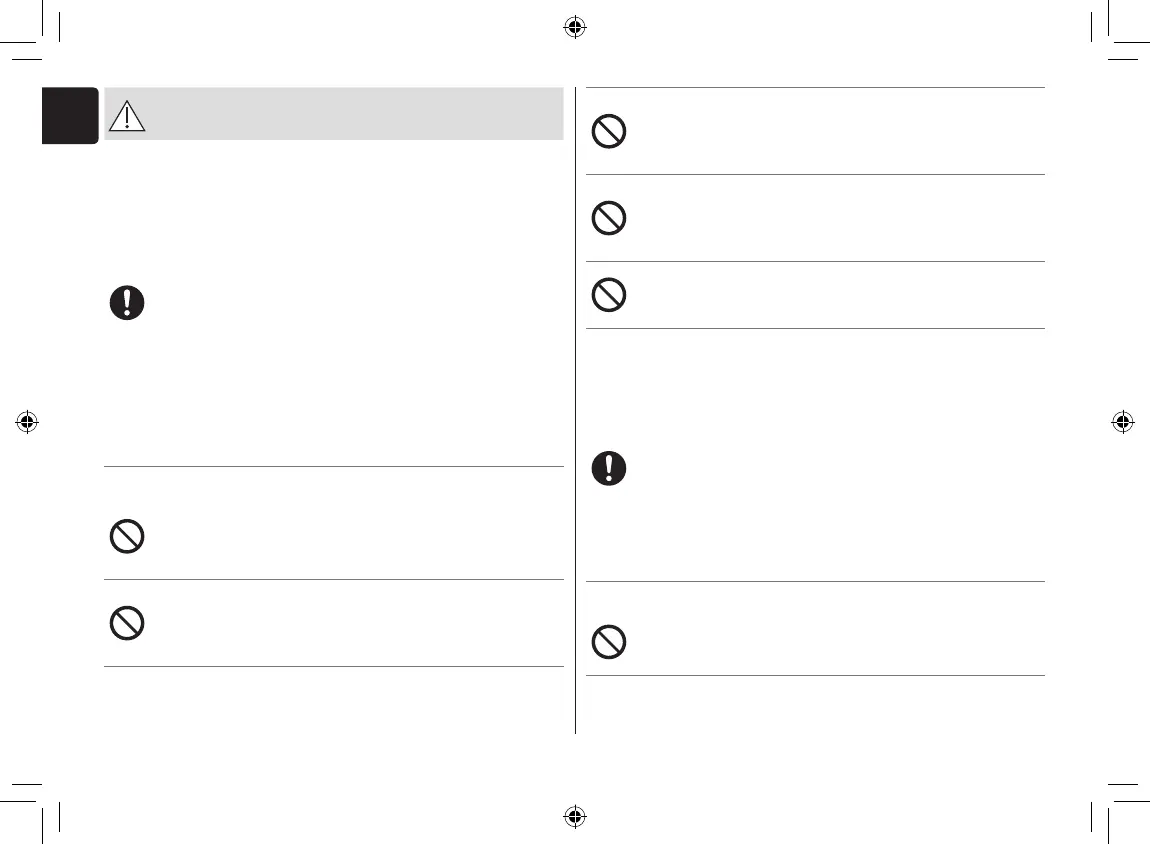Click the top center registration crosshair mark

tap(574, 28)
